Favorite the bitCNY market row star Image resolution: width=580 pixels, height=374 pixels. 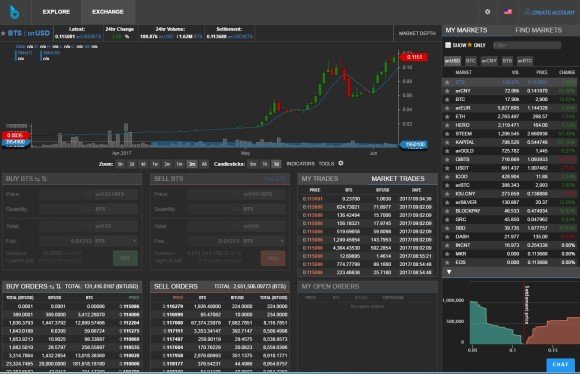pyautogui.click(x=447, y=91)
